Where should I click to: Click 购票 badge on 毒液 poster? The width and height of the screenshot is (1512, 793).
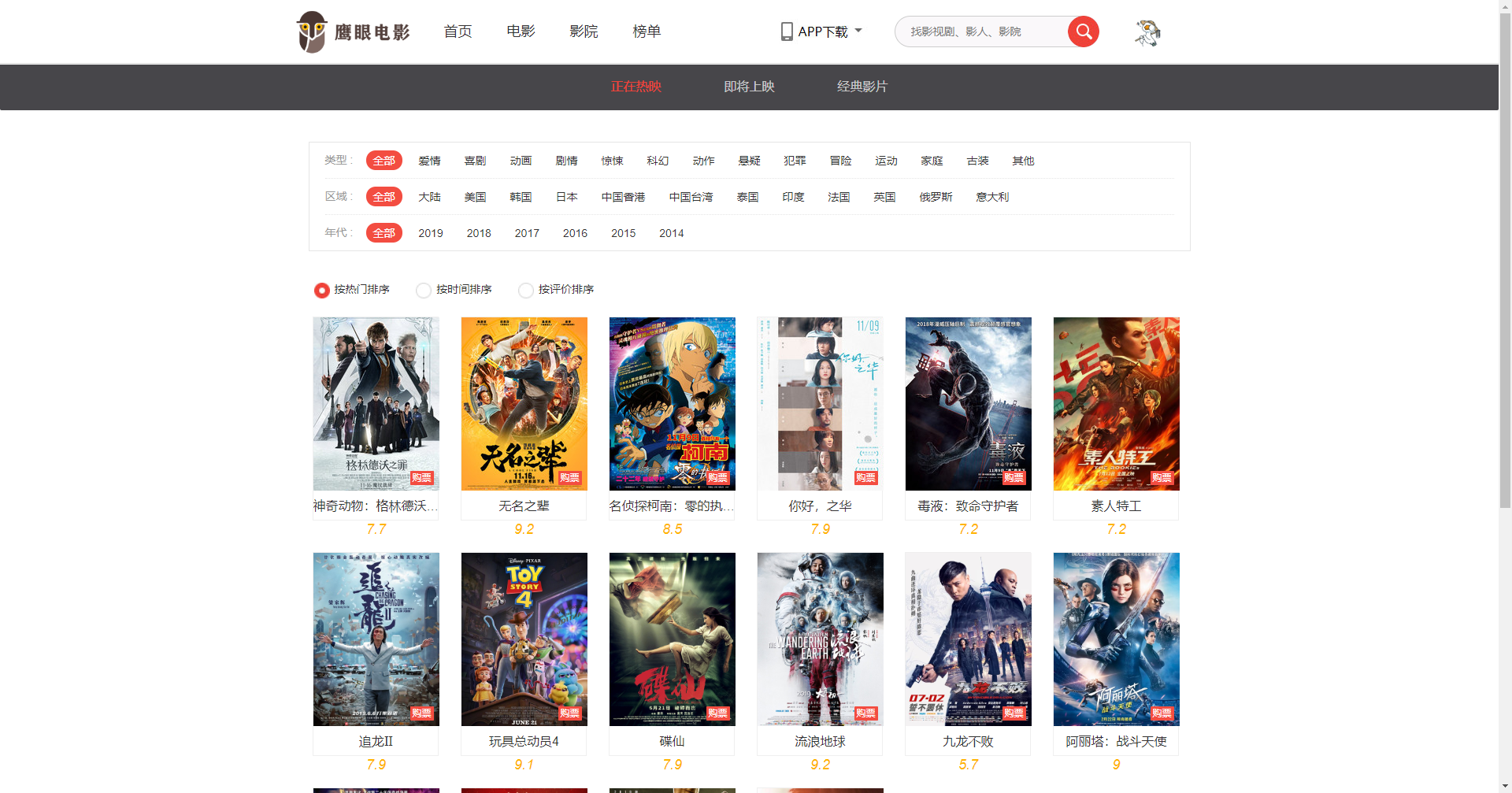tap(1014, 478)
